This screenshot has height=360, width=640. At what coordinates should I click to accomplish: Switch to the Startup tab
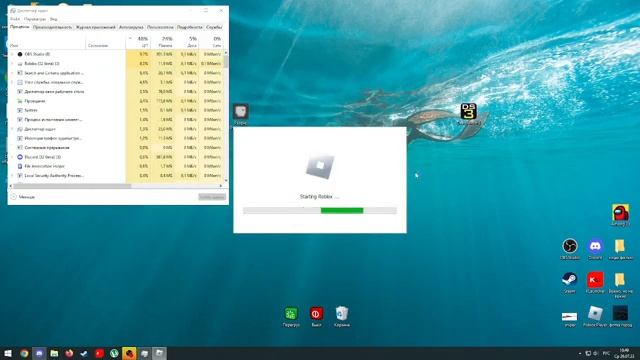tap(131, 27)
